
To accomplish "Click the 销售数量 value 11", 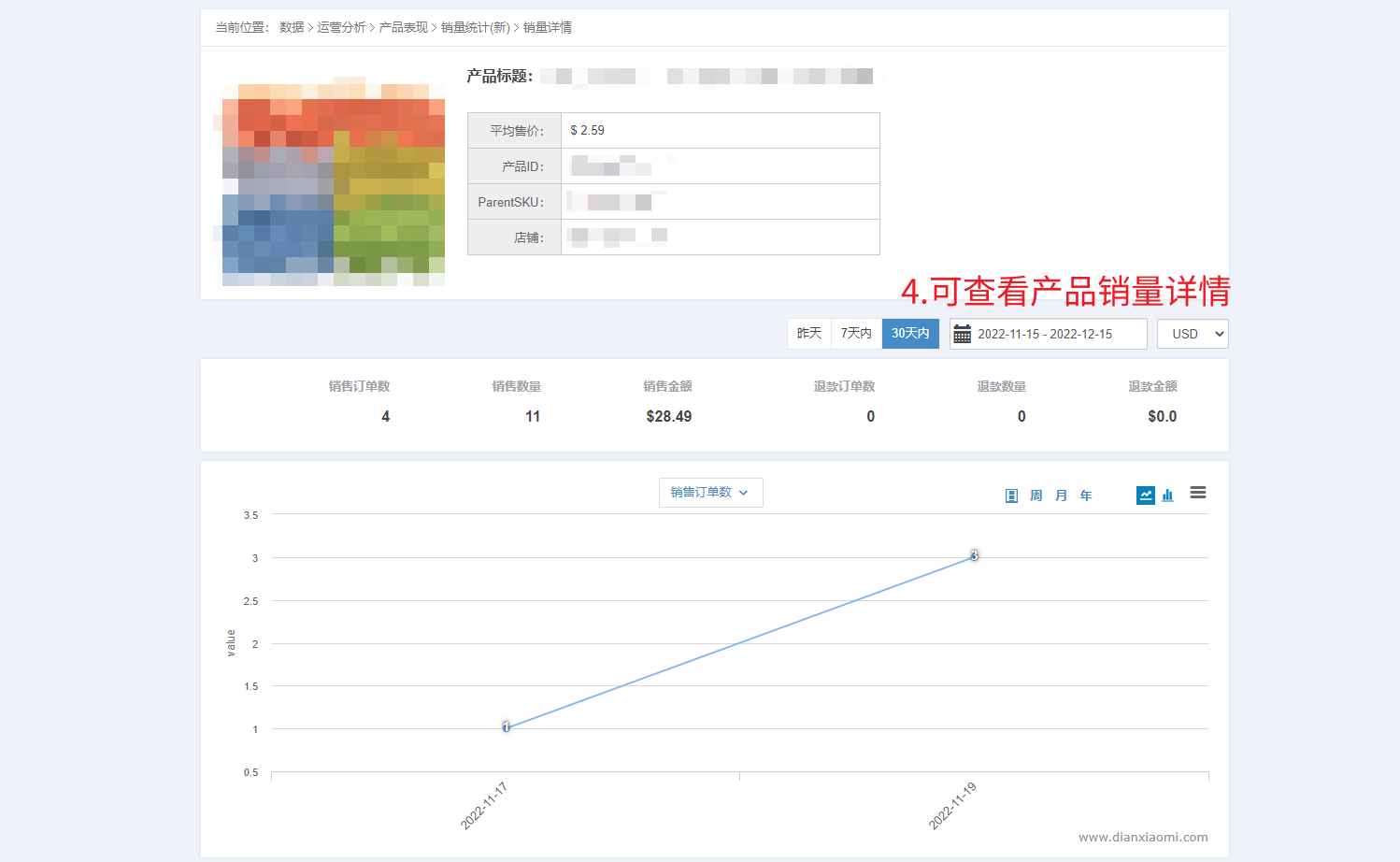I will point(533,416).
